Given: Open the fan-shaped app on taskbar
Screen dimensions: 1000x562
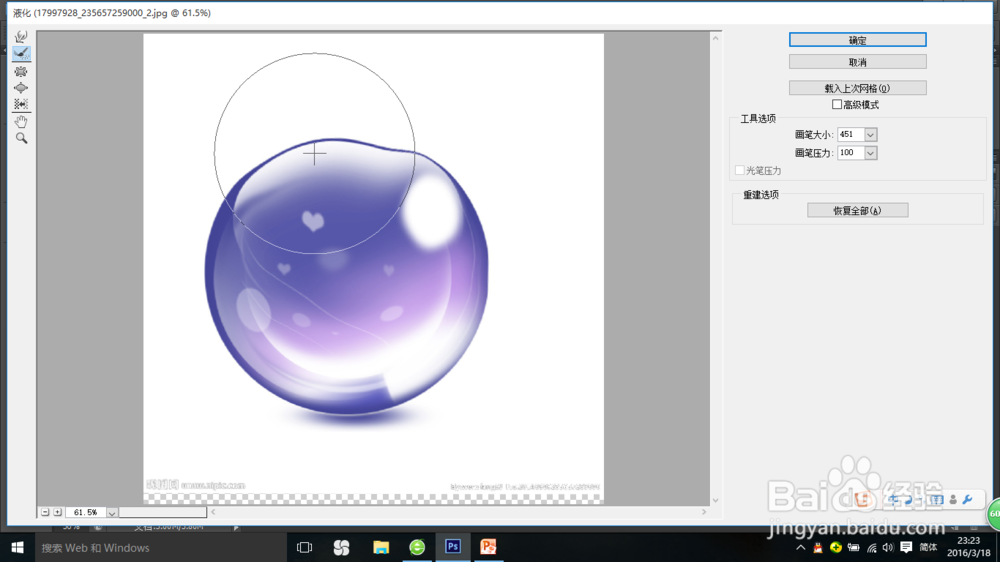Looking at the screenshot, I should [x=342, y=547].
